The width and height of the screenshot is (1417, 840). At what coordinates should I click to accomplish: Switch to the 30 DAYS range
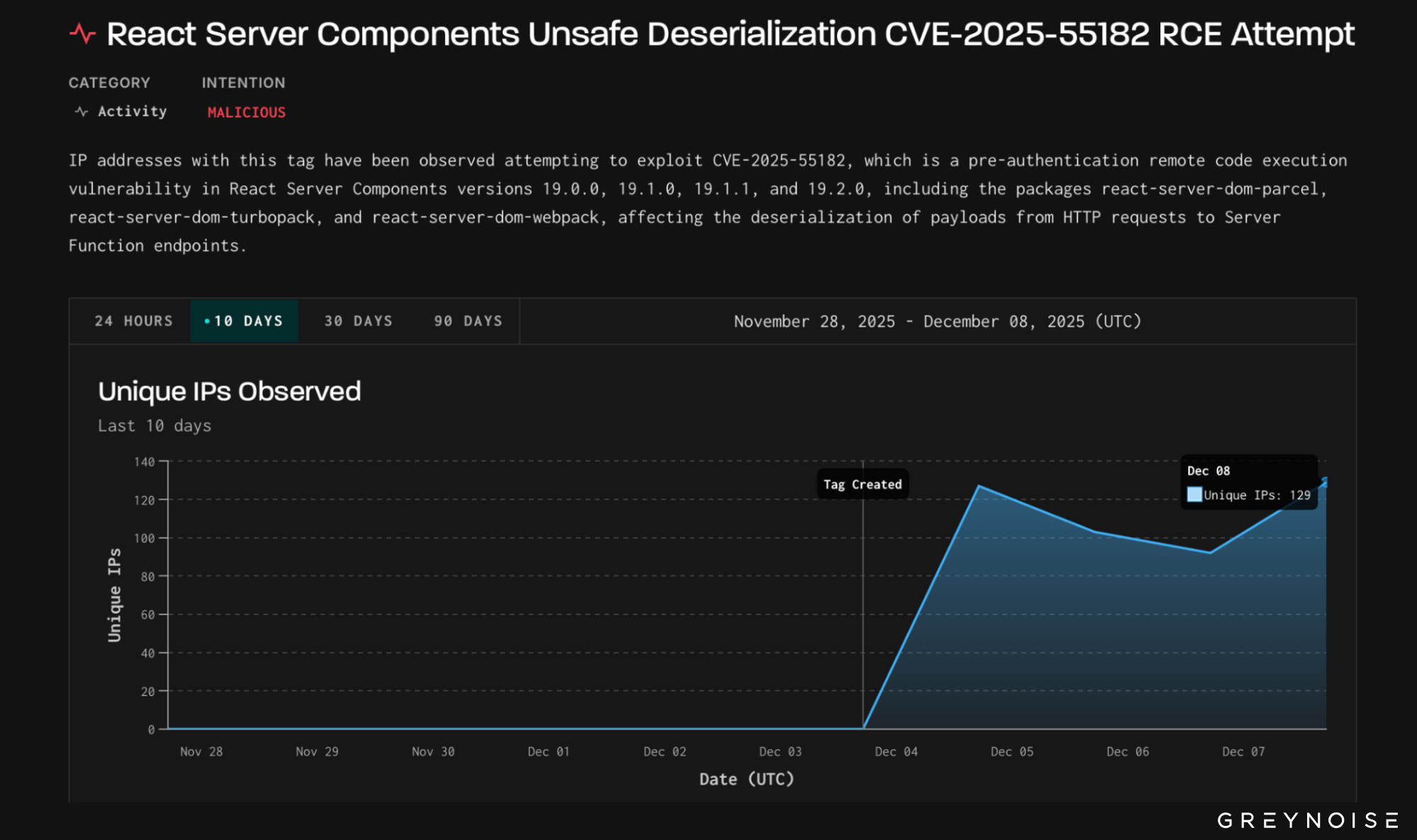click(x=358, y=321)
